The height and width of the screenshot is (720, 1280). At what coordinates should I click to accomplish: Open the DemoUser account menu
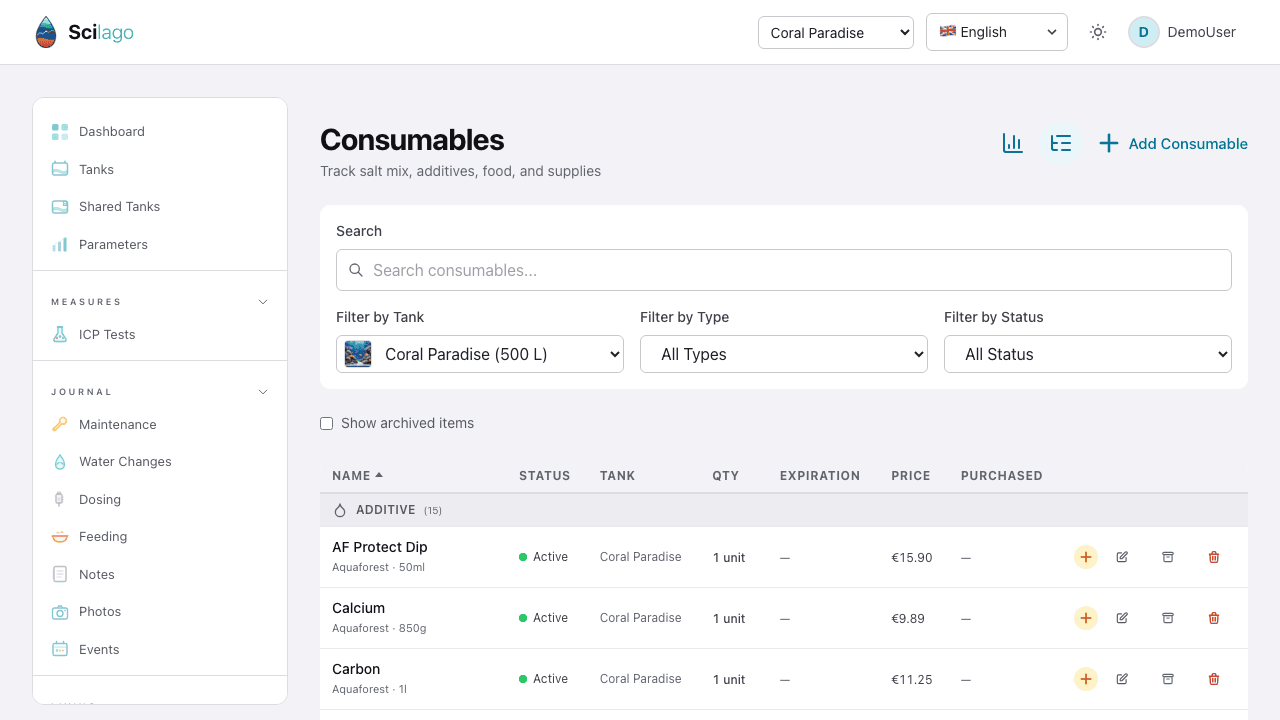coord(1182,32)
